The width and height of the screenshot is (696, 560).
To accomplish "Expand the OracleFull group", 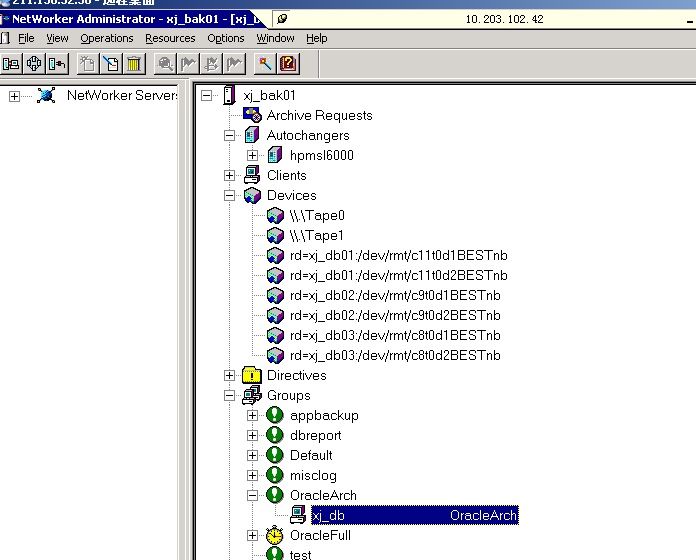I will 253,535.
